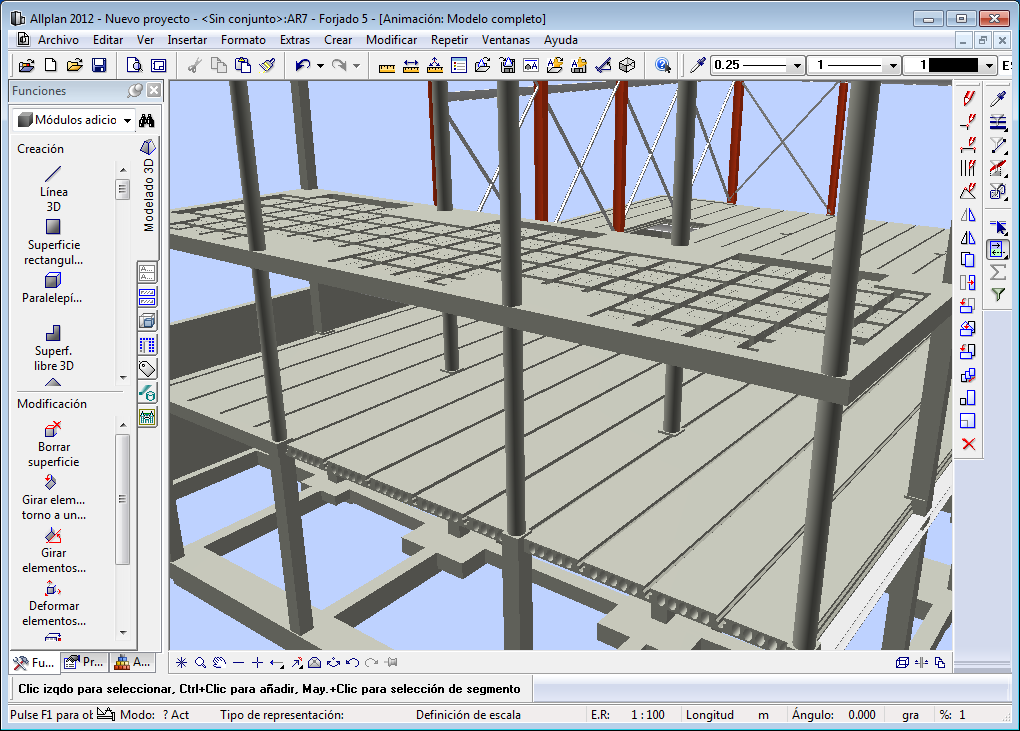
Task: Switch to the Fu... (Funciones) tab
Action: tap(34, 663)
